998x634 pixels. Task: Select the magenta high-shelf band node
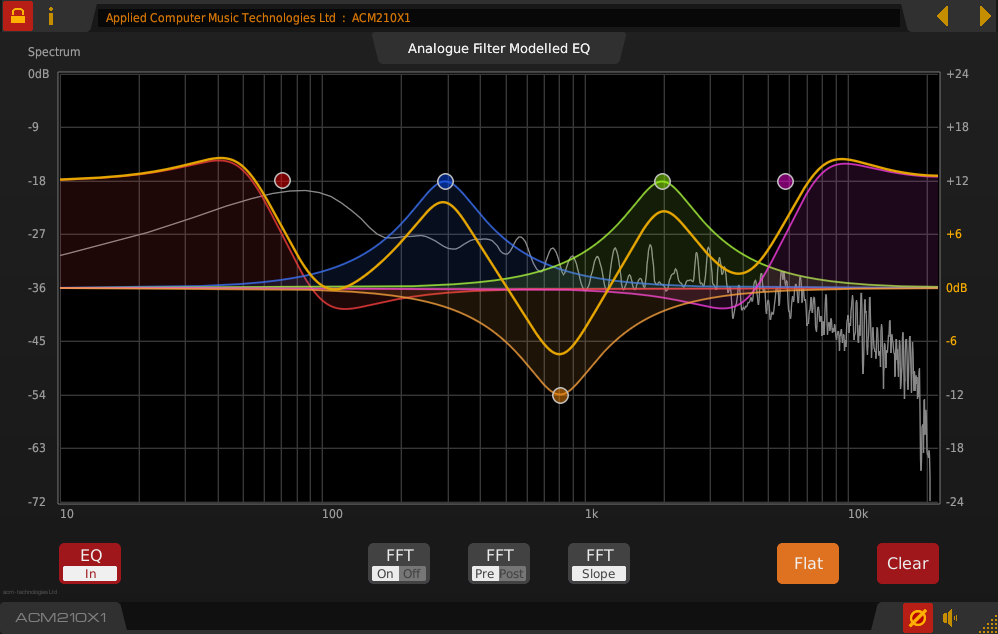point(785,181)
